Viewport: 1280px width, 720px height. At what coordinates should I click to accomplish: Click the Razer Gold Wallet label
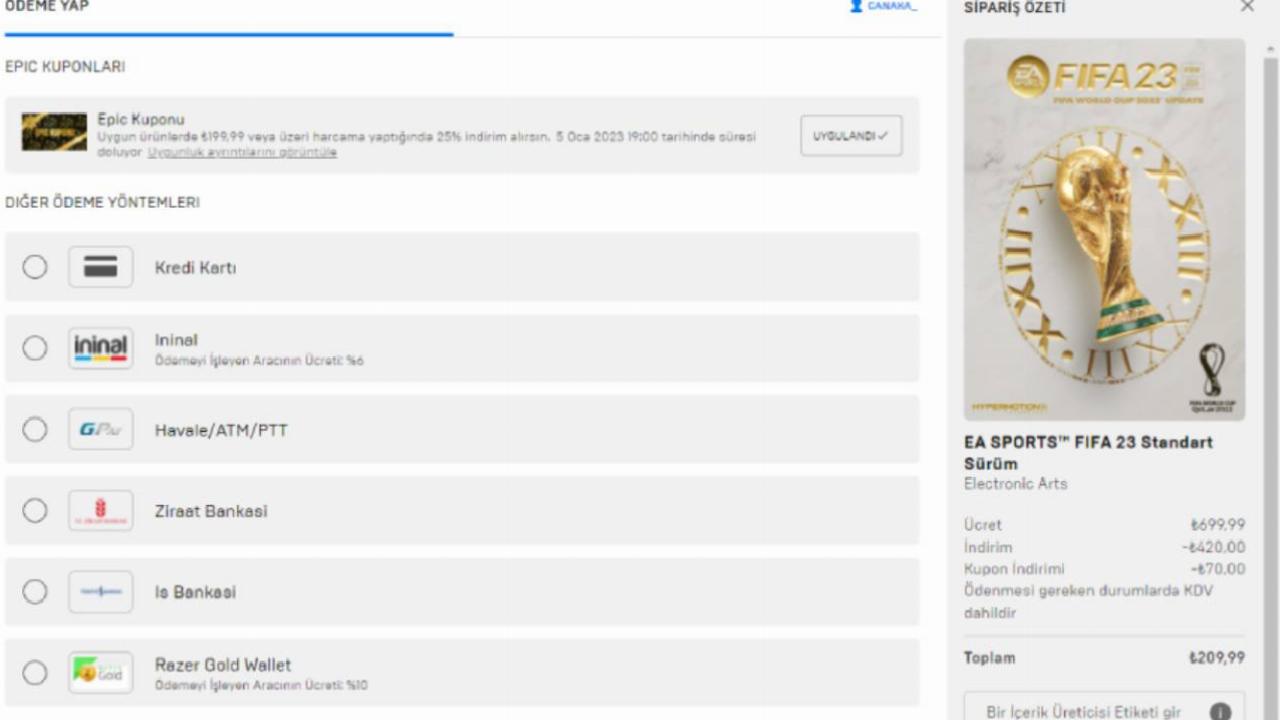223,664
